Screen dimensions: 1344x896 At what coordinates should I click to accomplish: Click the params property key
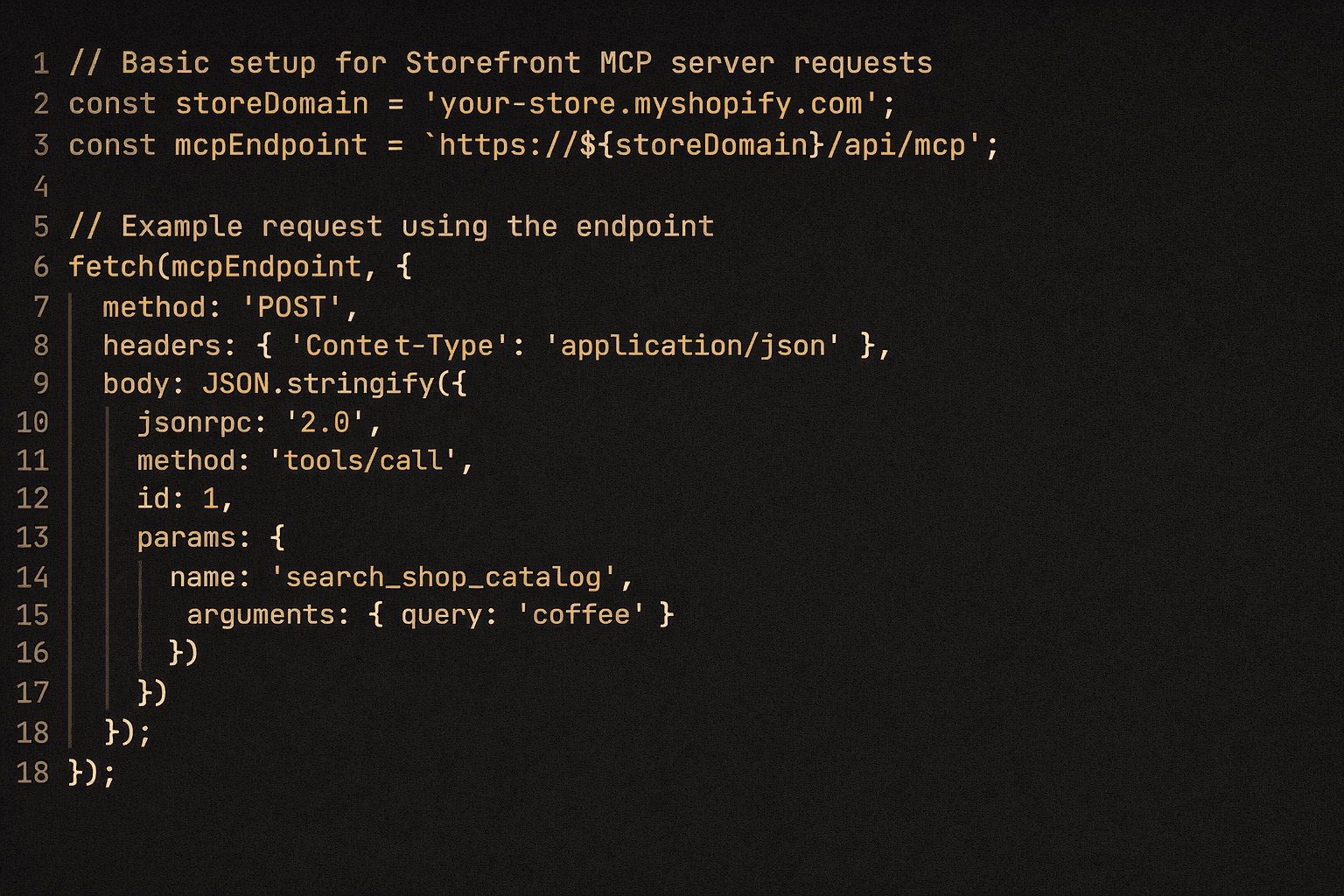click(x=186, y=537)
